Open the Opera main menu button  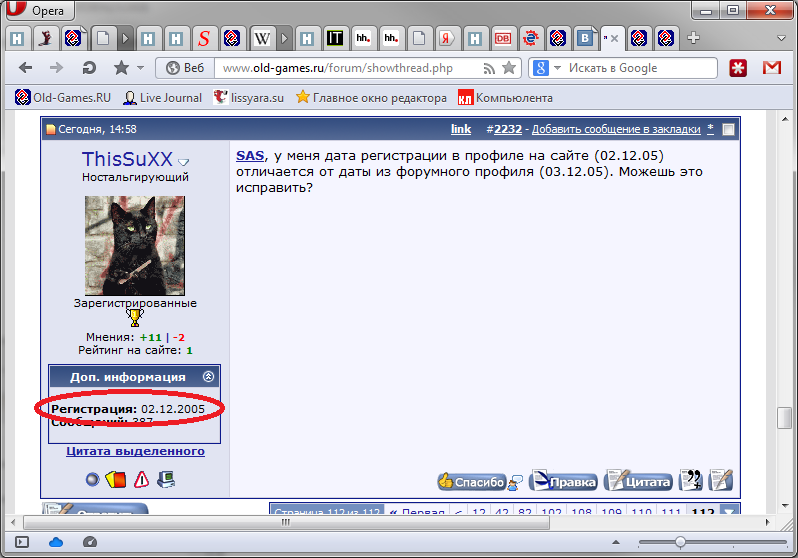point(40,10)
